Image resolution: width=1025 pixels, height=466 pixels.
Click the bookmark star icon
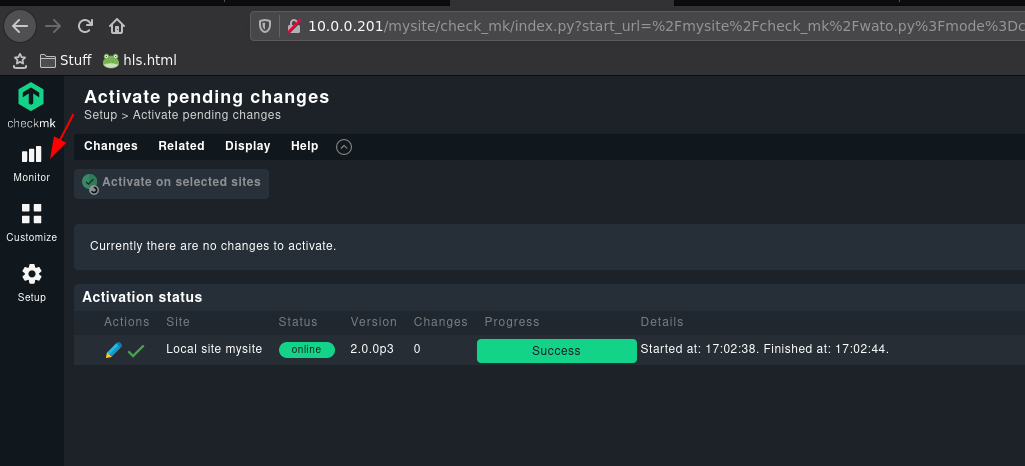click(x=19, y=60)
